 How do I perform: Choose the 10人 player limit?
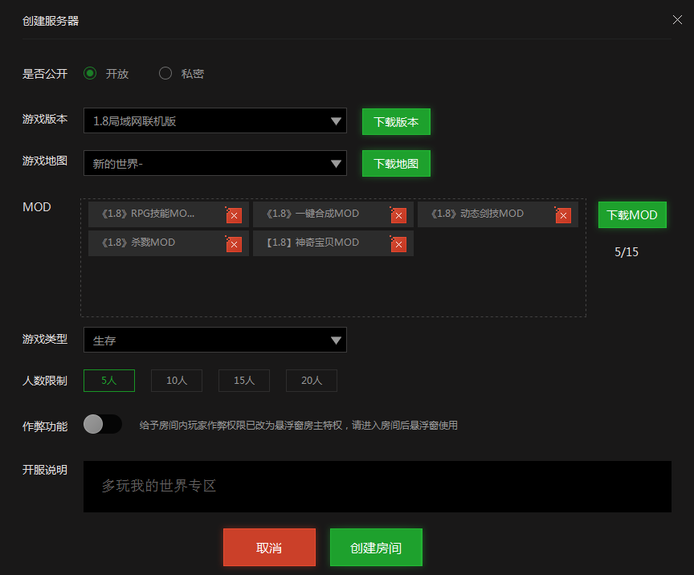coord(176,380)
